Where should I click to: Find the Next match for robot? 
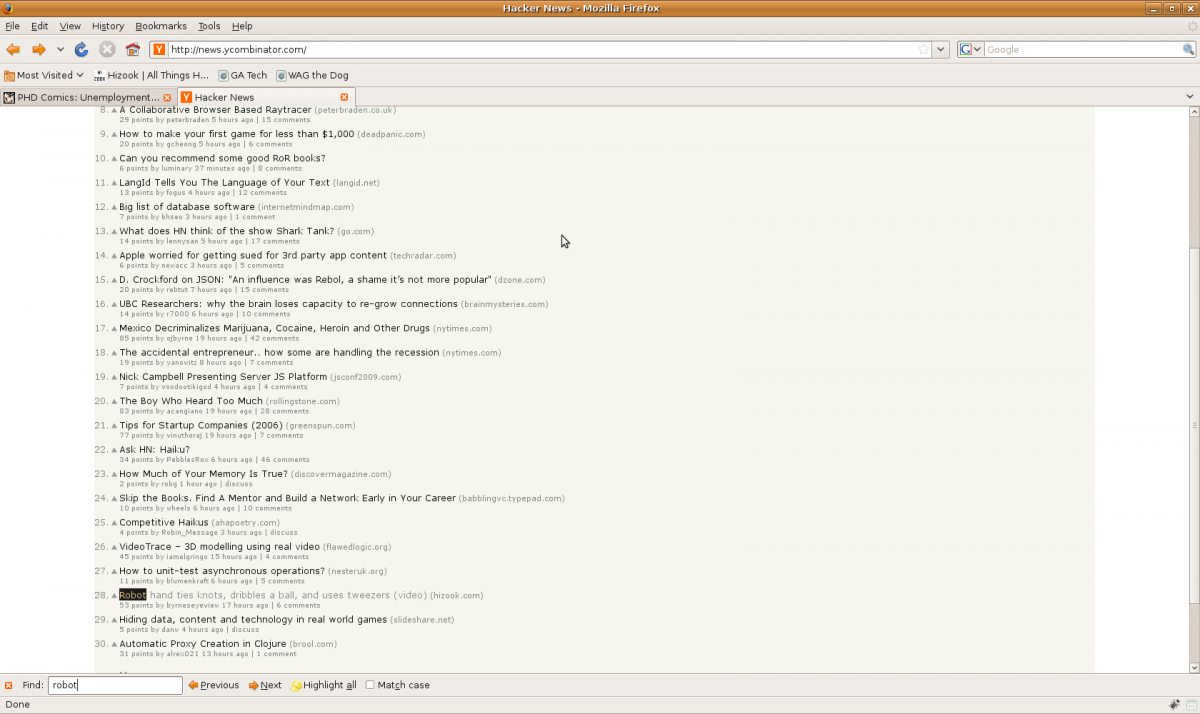tap(265, 685)
